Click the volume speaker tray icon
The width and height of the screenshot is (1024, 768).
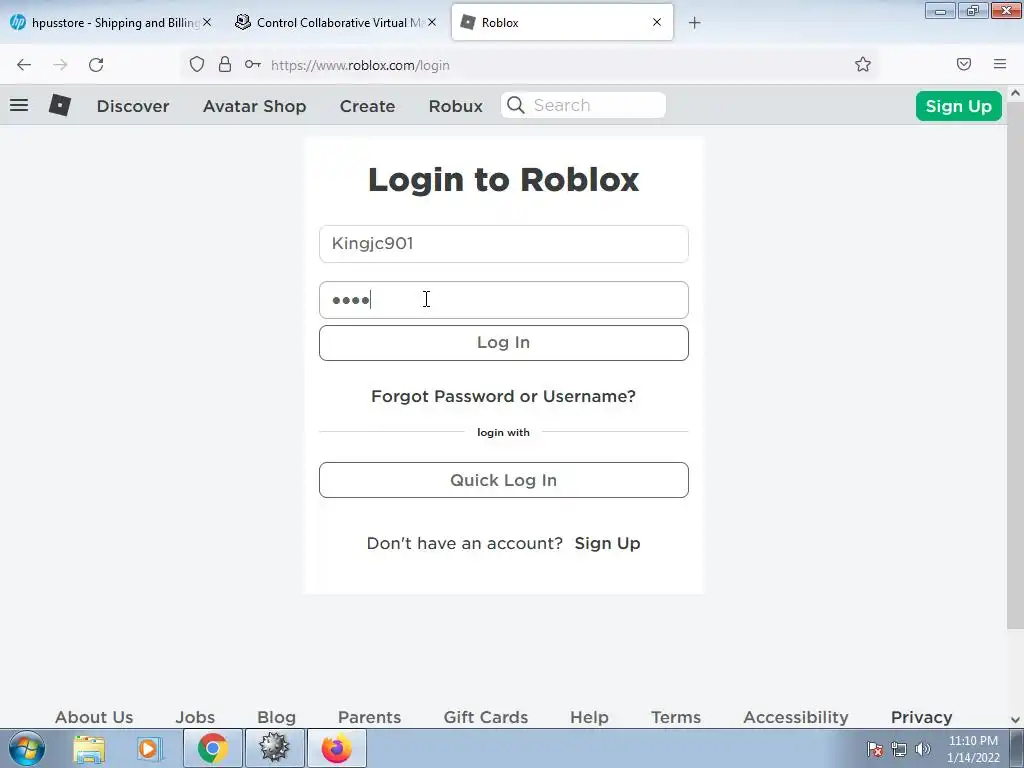(923, 749)
